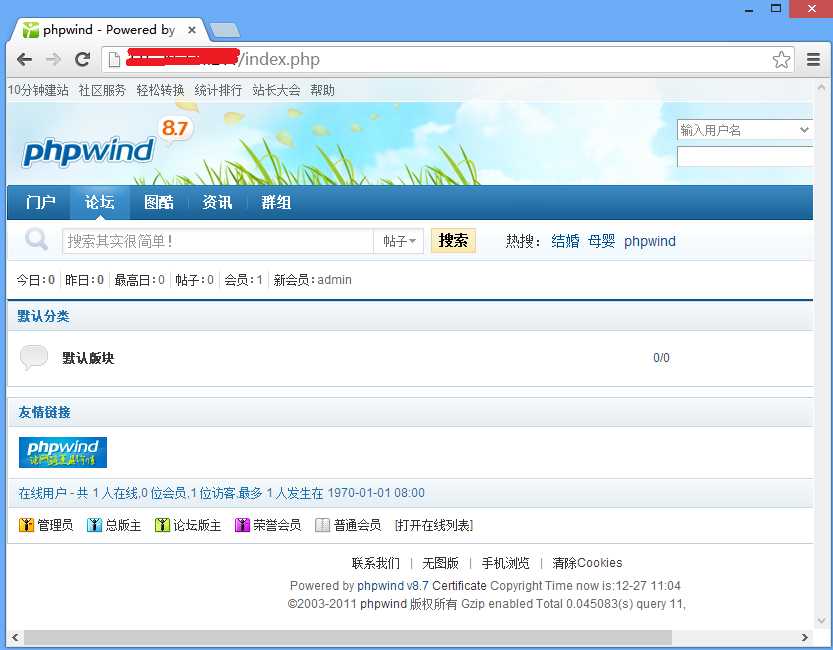Image resolution: width=833 pixels, height=650 pixels.
Task: Click the hot search term 结婚
Action: click(565, 241)
